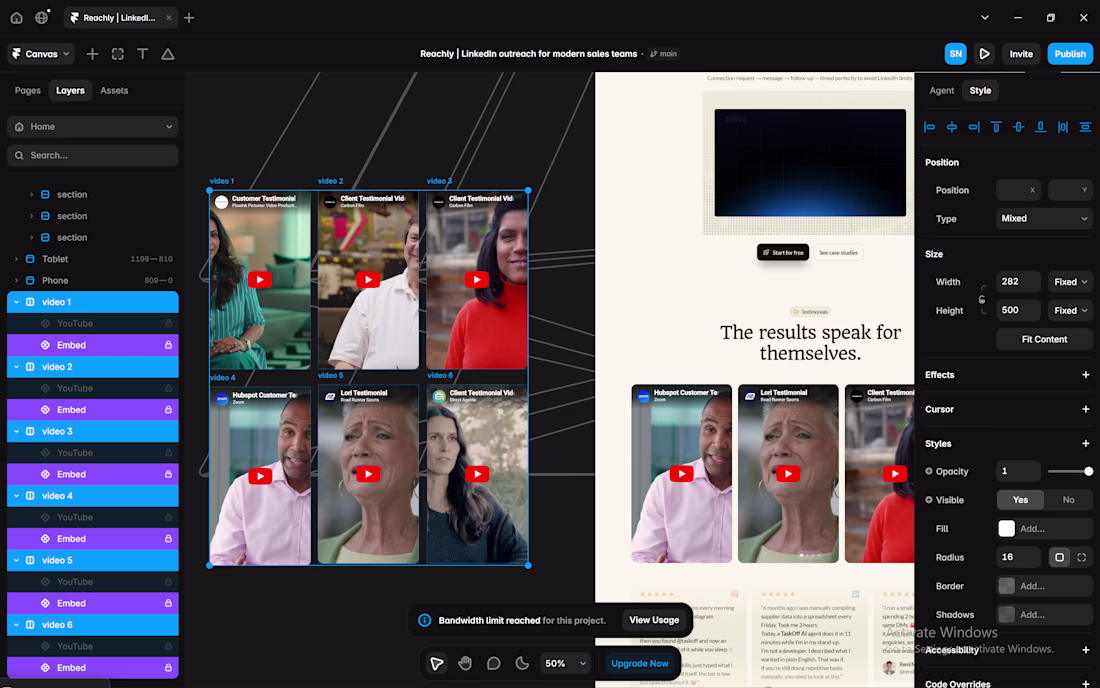Align selection to bottom edge
This screenshot has height=688, width=1100.
point(1040,127)
